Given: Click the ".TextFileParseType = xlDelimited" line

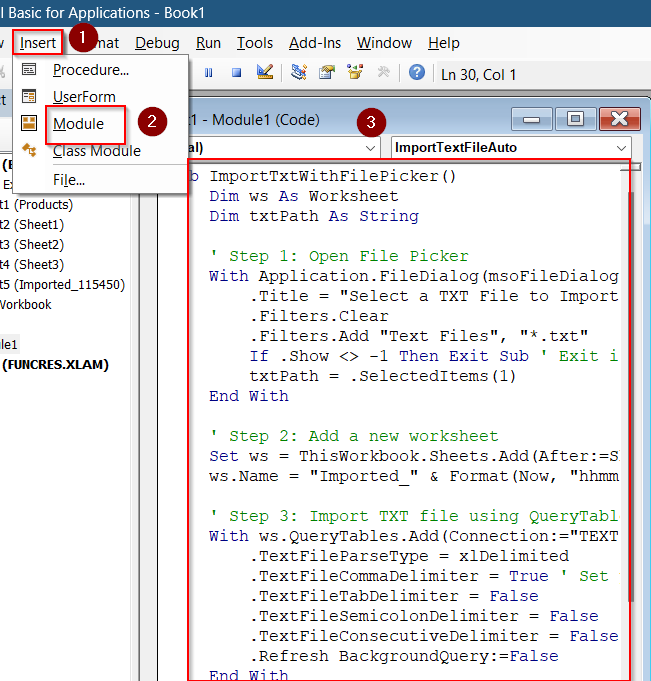Looking at the screenshot, I should tap(409, 556).
